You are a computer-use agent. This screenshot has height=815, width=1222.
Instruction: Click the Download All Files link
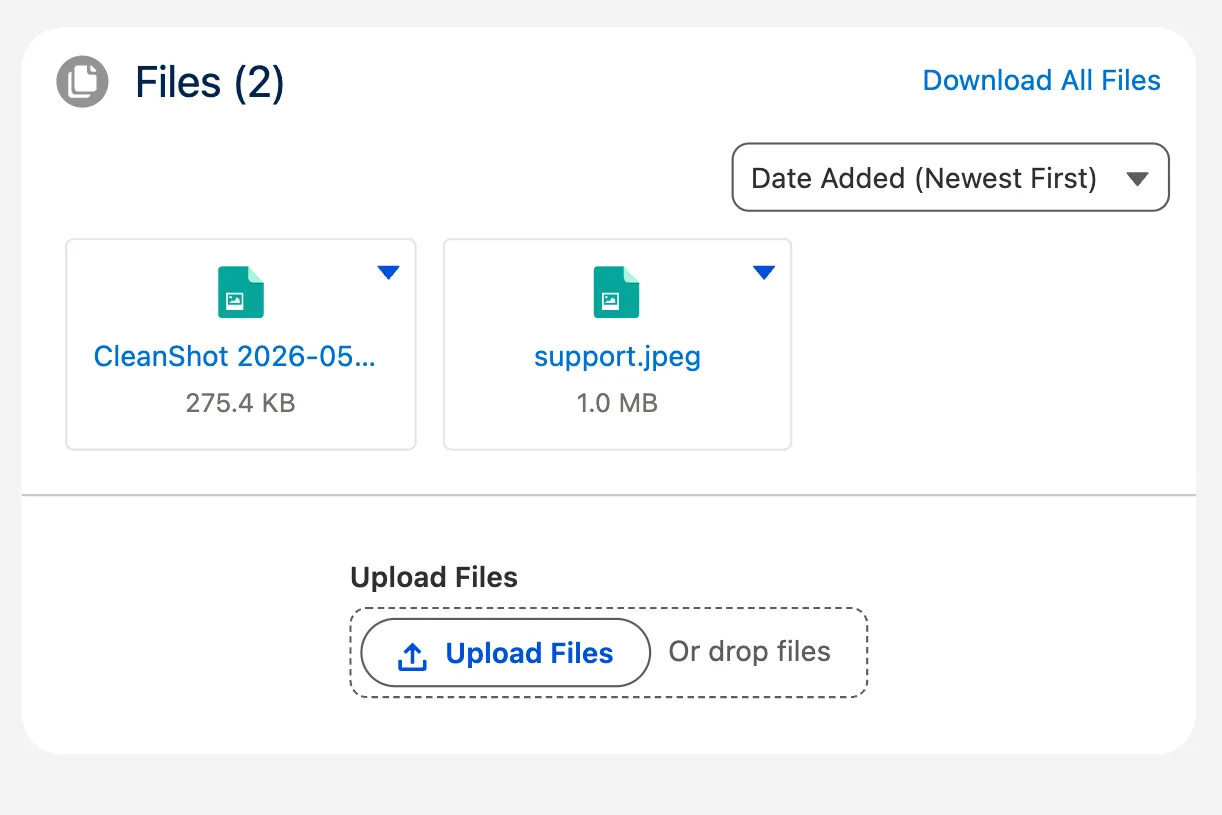tap(1041, 81)
